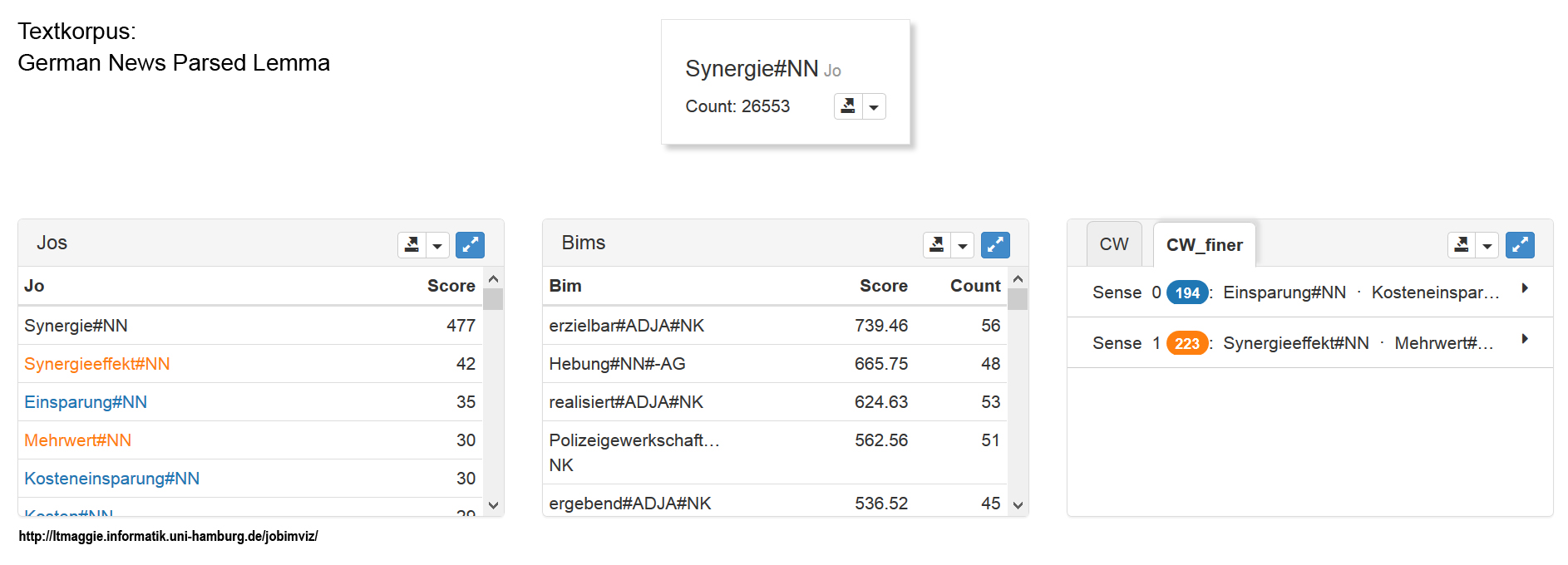This screenshot has height=565, width=1568.
Task: Click the export icon in CW panel
Action: pos(1462,245)
